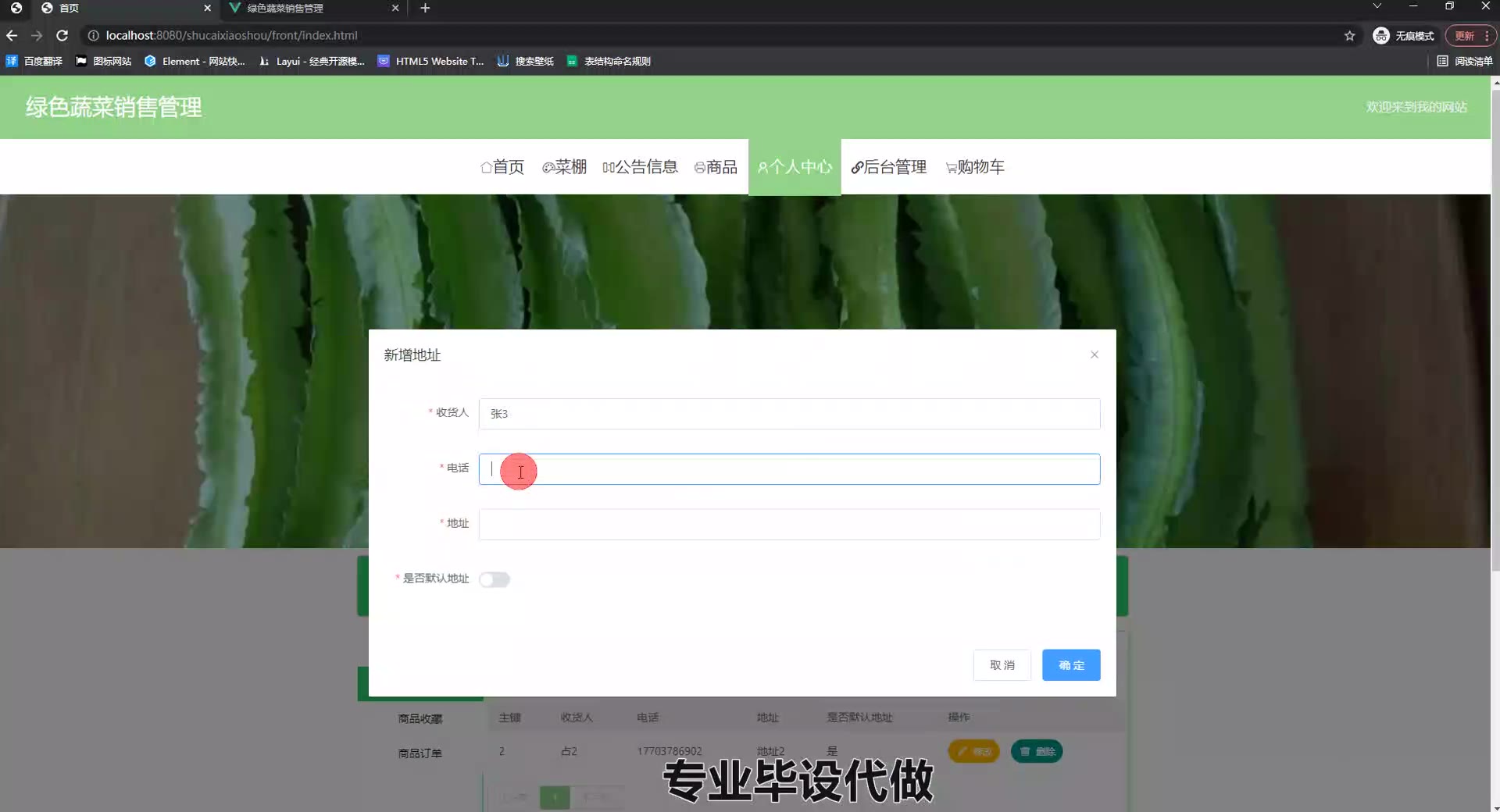This screenshot has height=812, width=1500.
Task: Open the 商品 navigation item
Action: (716, 167)
